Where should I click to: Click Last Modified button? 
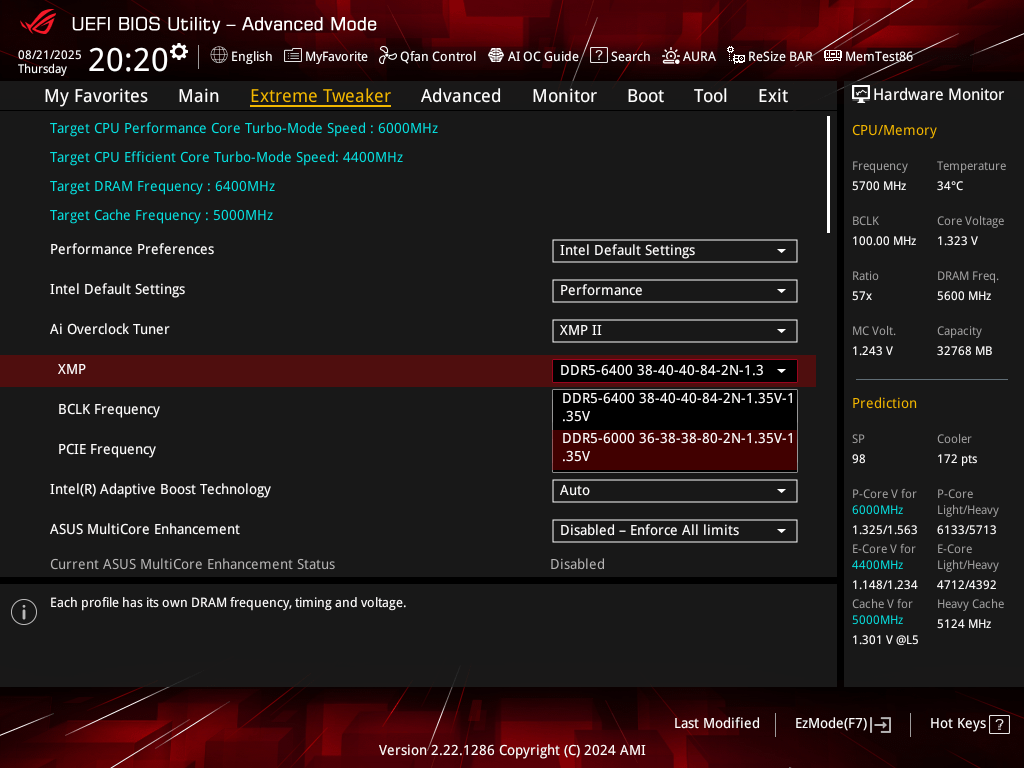coord(716,724)
